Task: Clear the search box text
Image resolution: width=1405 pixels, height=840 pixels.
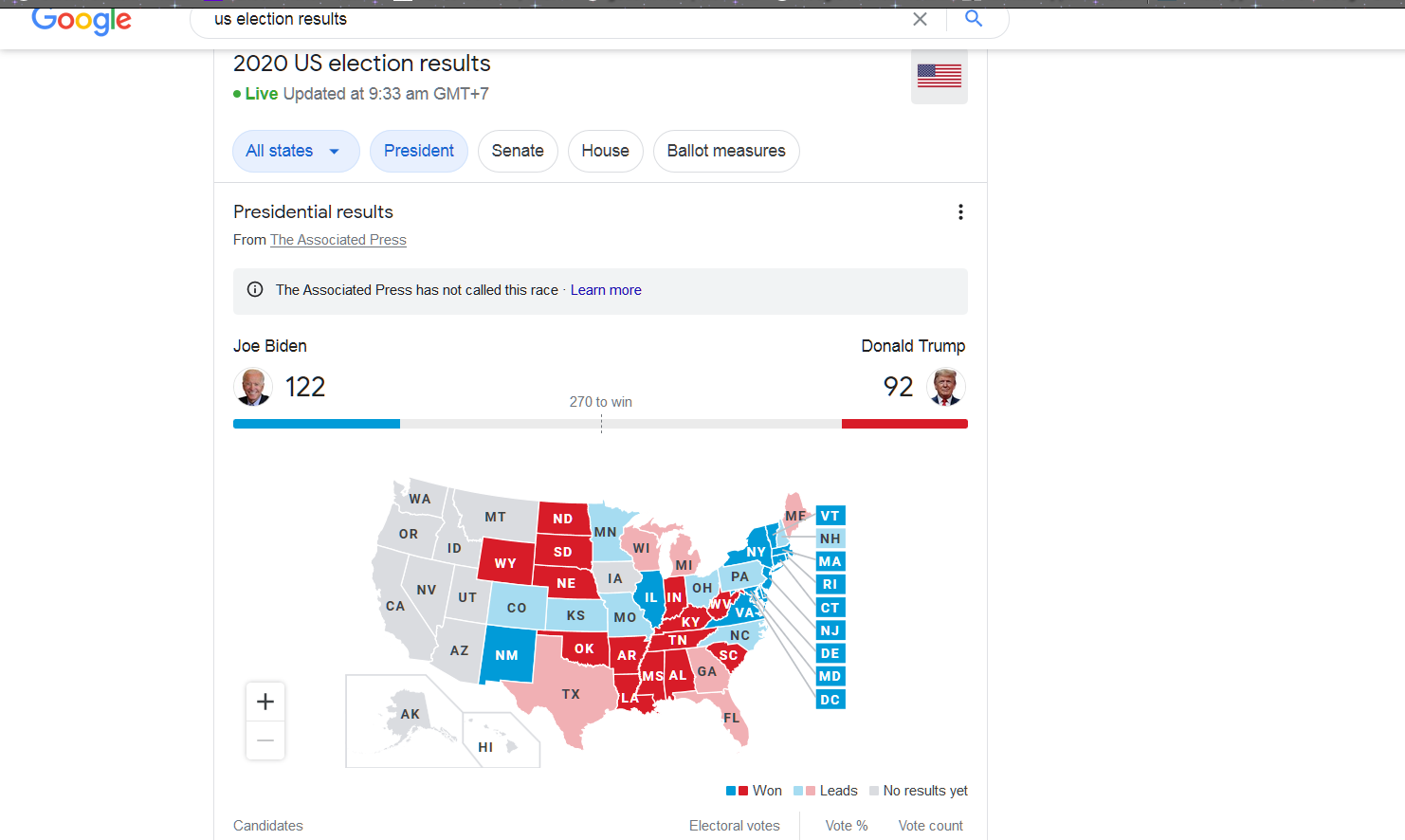Action: tap(920, 19)
